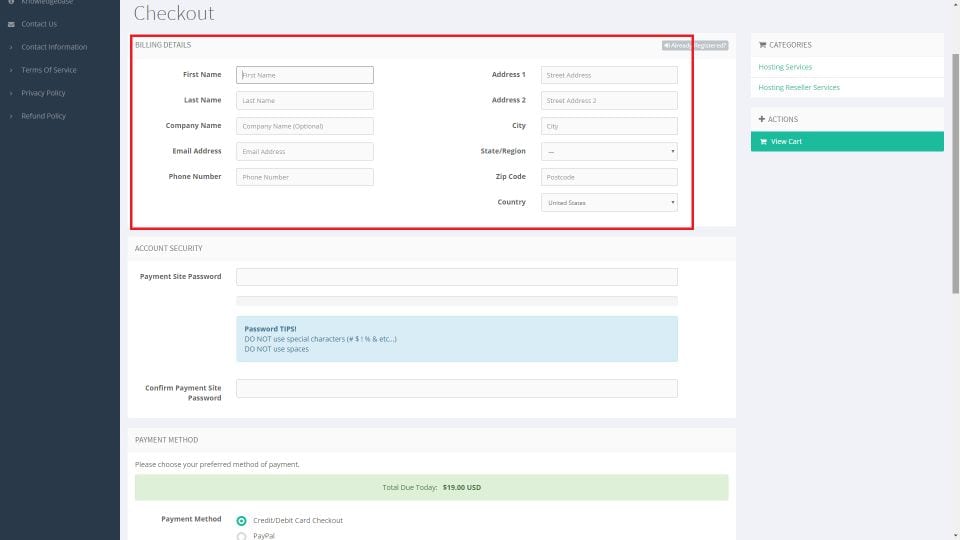
Task: Click the plus icon beside Actions
Action: tap(762, 119)
